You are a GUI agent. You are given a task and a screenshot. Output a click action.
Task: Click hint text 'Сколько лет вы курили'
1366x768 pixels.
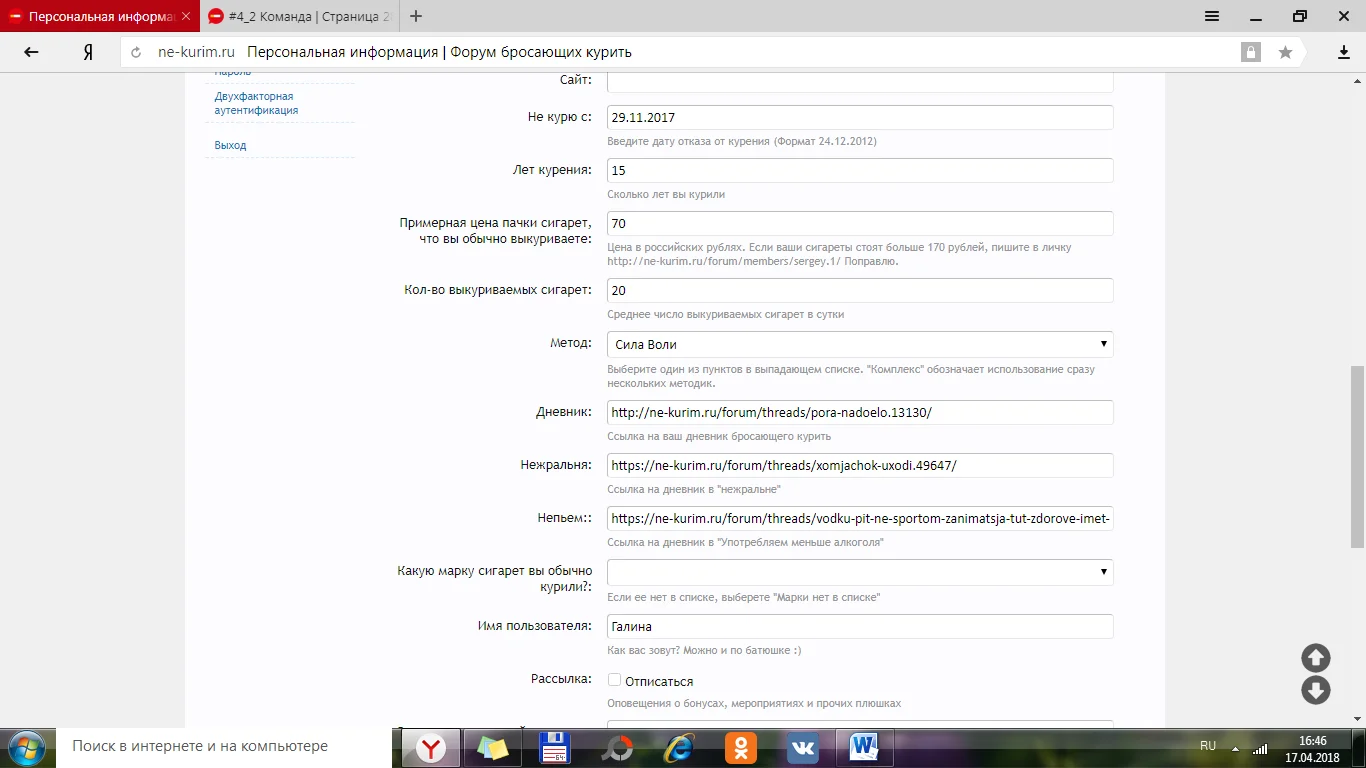pos(666,194)
